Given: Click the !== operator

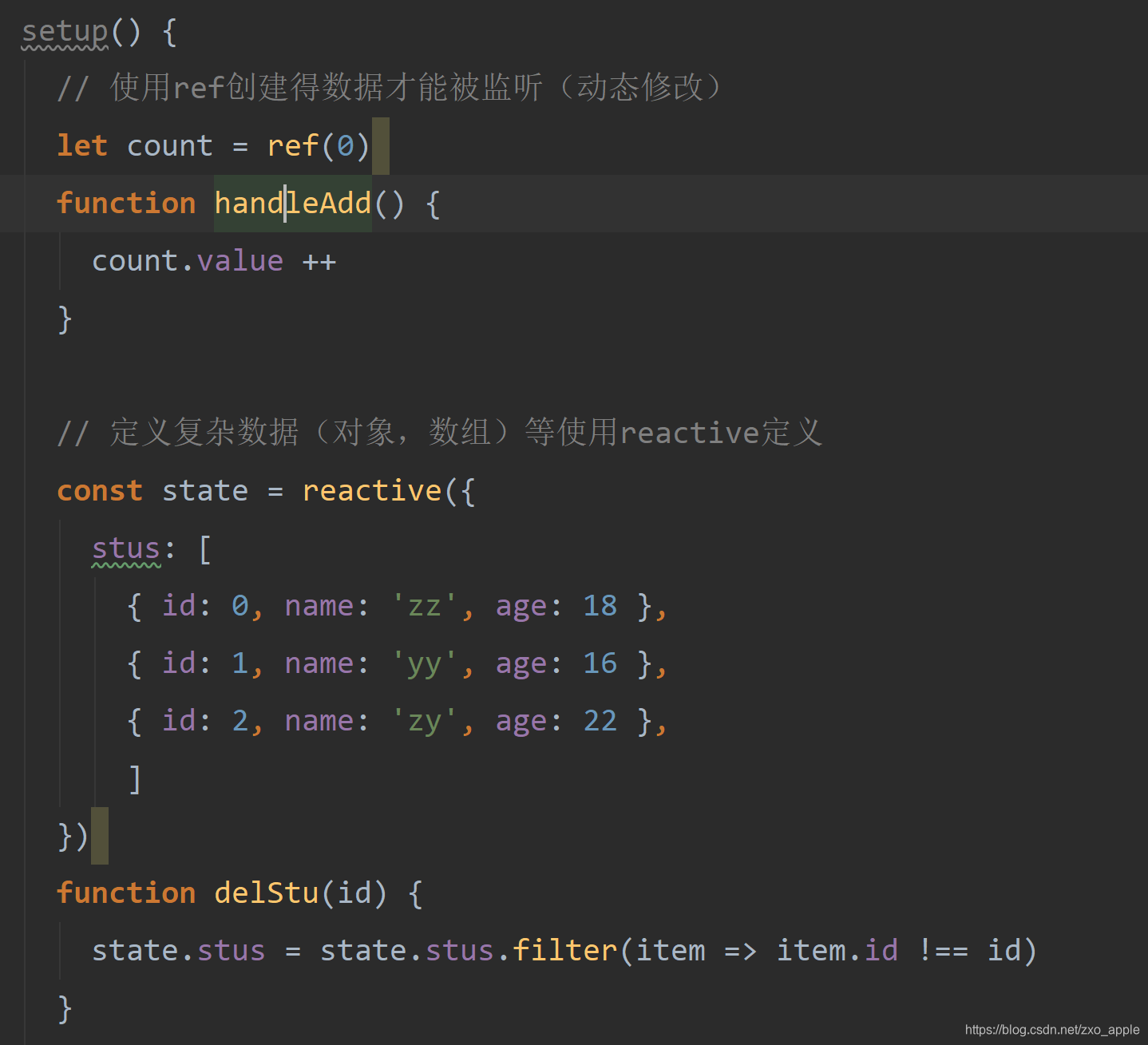Looking at the screenshot, I should click(x=943, y=951).
